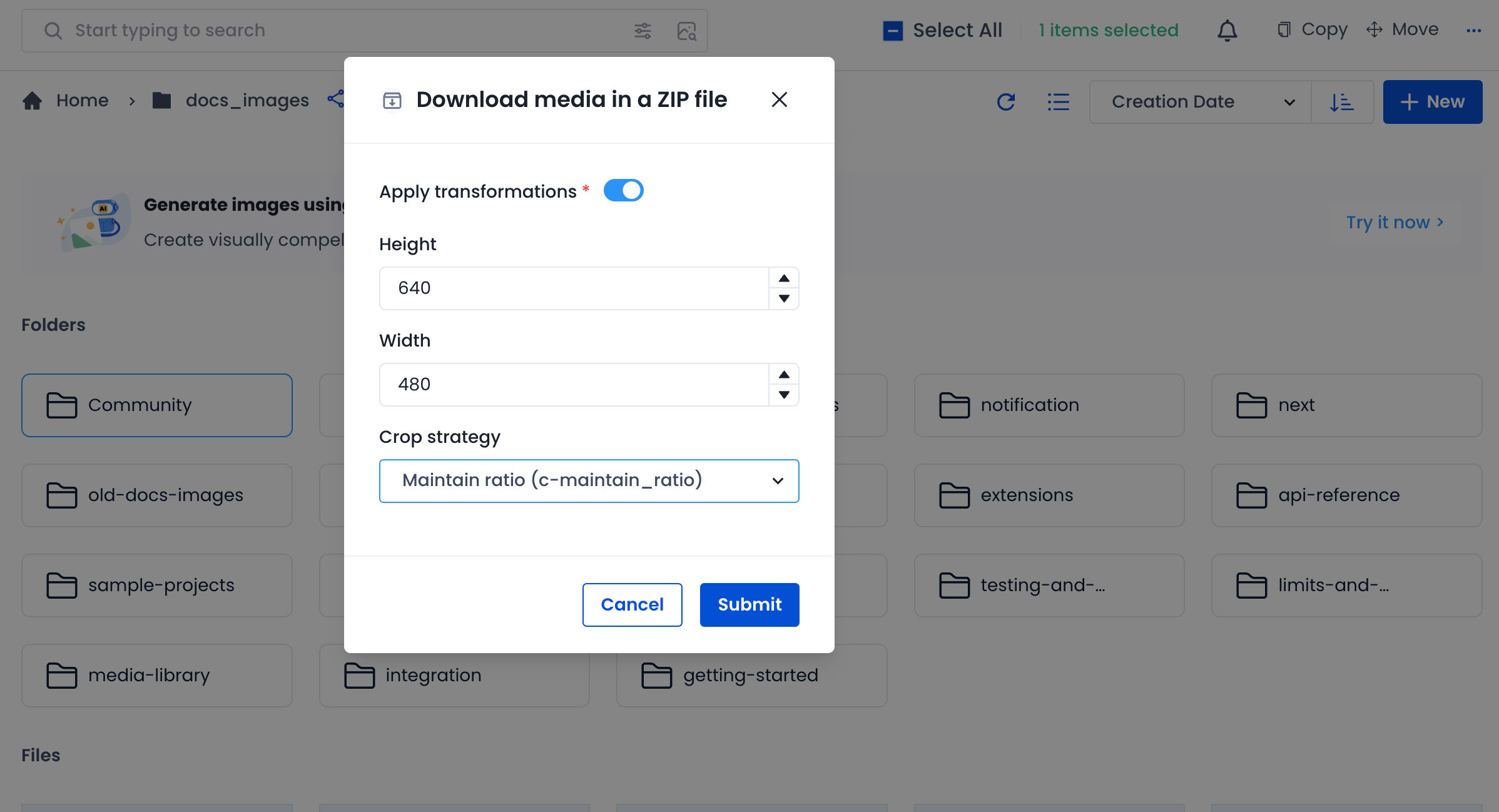The height and width of the screenshot is (812, 1499).
Task: Open the integration folder
Action: pyautogui.click(x=454, y=676)
